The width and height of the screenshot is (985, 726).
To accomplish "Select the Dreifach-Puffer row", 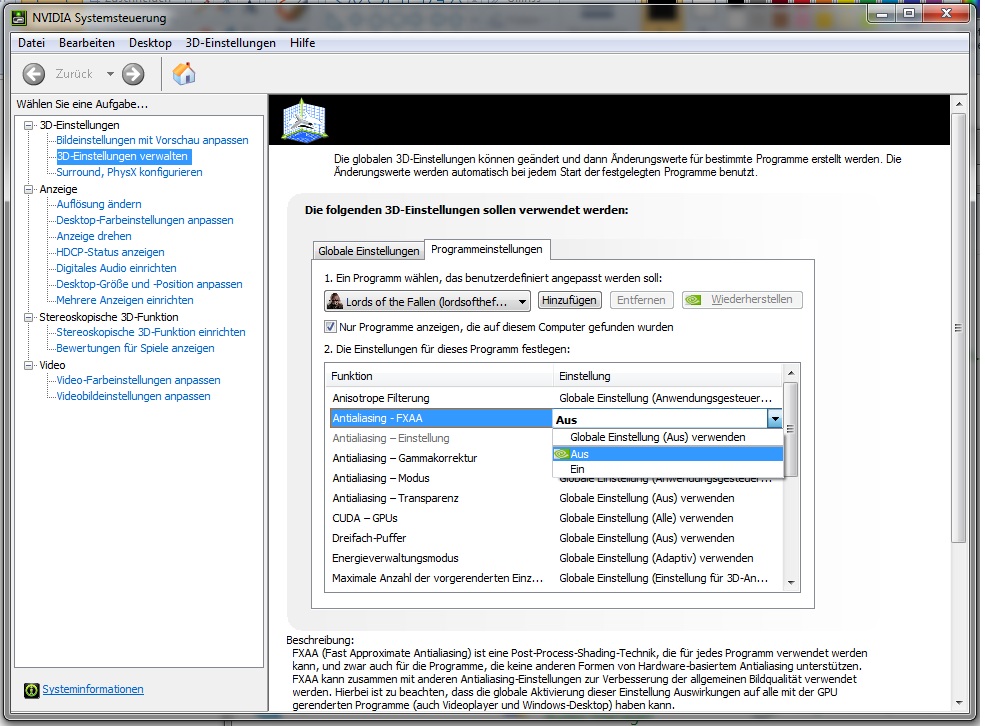I will tap(554, 538).
